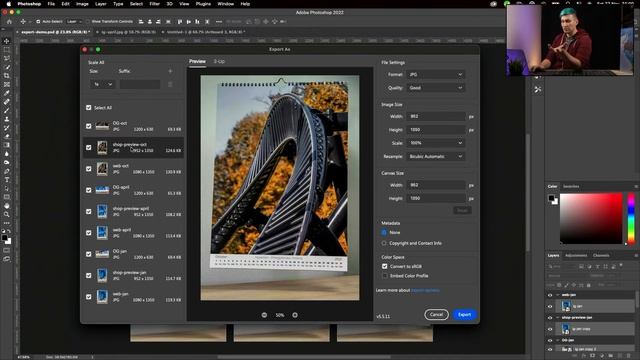This screenshot has height=360, width=640.
Task: Select the Horizontal Type tool
Action: [7, 180]
